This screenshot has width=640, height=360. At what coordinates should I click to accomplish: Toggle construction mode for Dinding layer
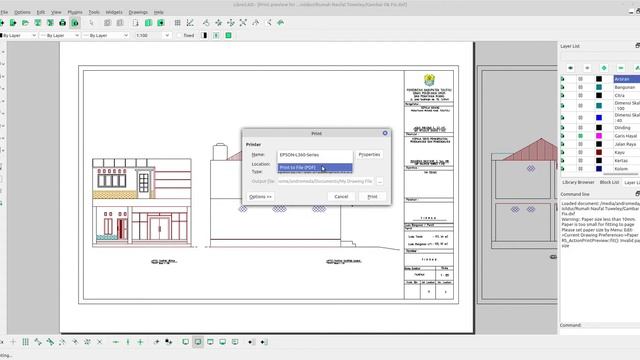[580, 128]
